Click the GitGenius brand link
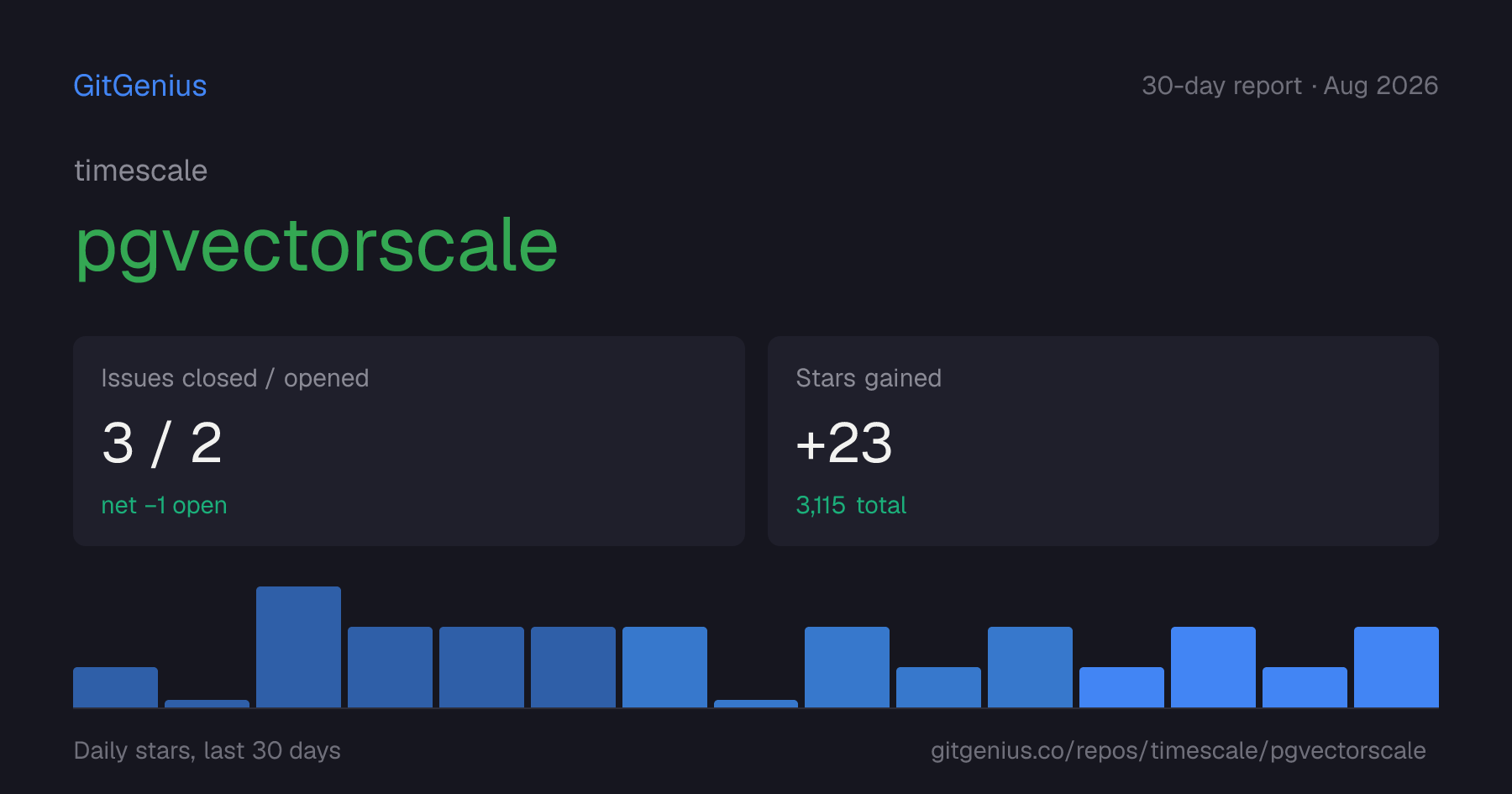This screenshot has height=794, width=1512. [x=140, y=86]
